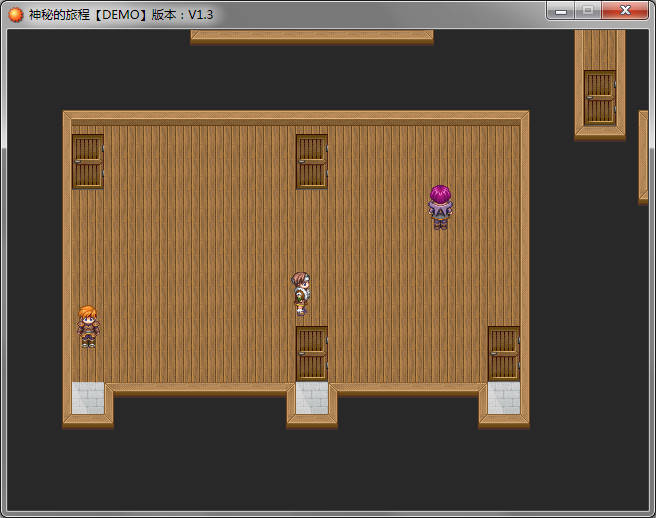
Task: Close the game window
Action: click(x=625, y=11)
